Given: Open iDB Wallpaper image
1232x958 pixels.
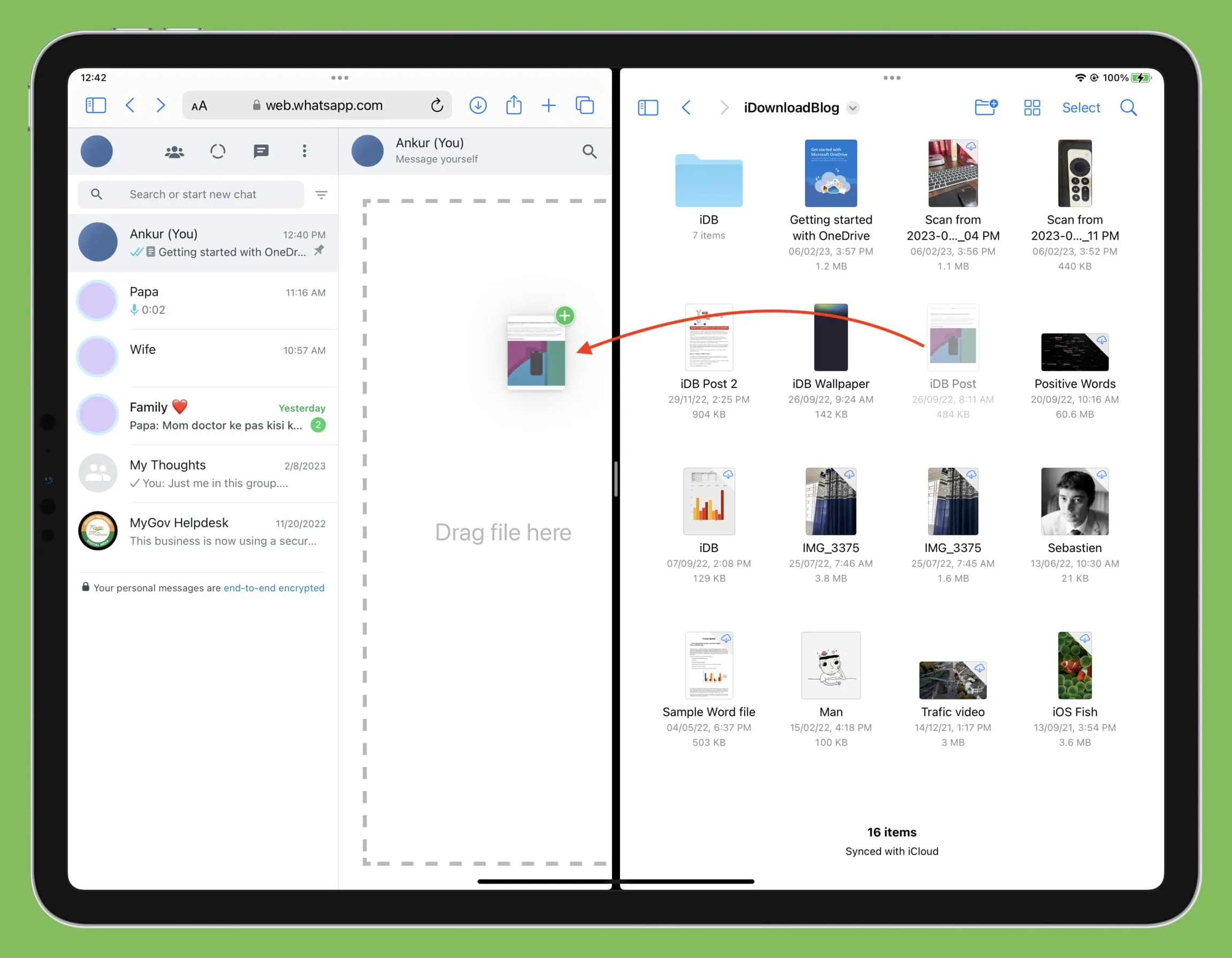Looking at the screenshot, I should (x=830, y=338).
